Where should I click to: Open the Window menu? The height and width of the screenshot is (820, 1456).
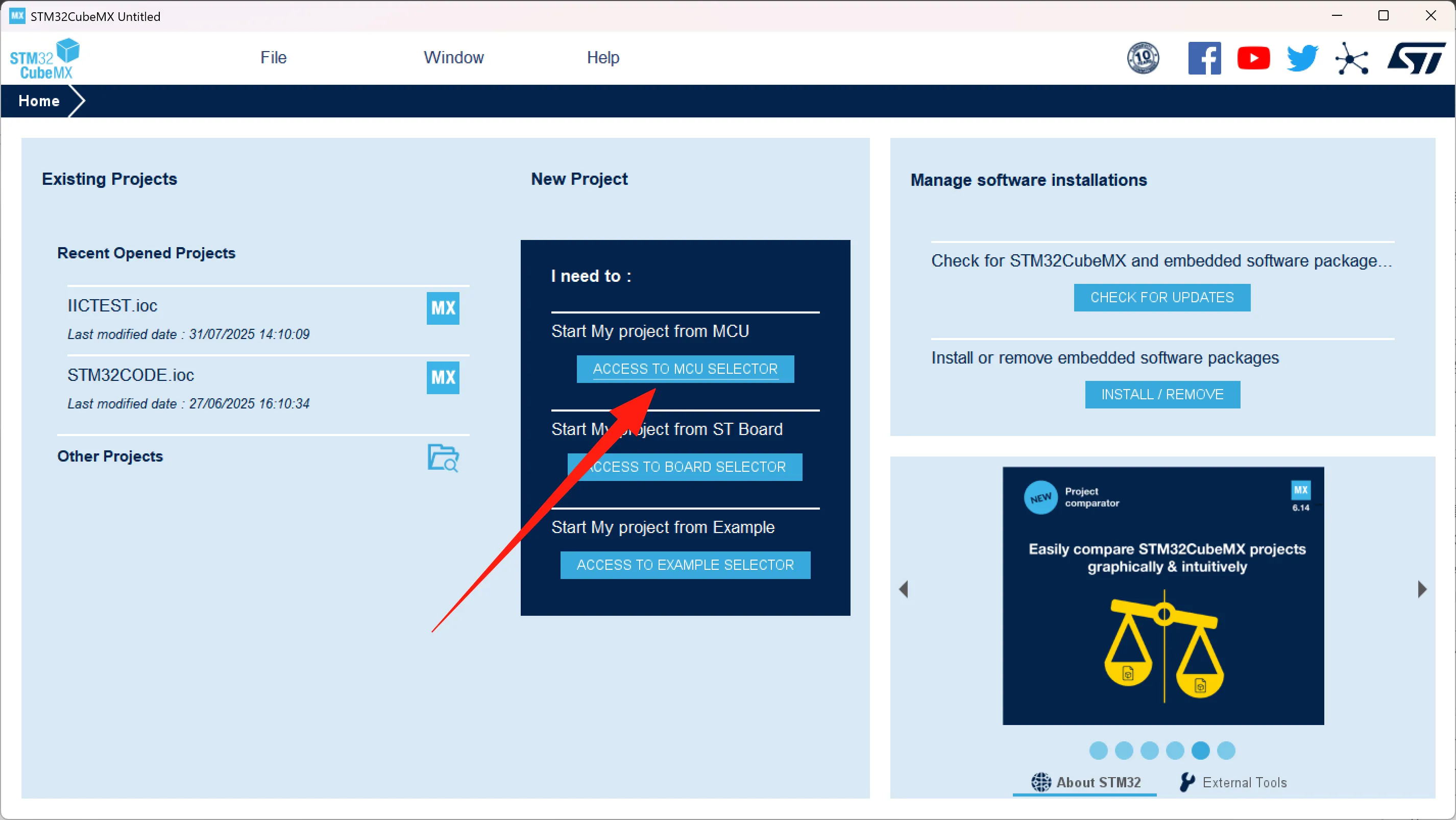tap(453, 57)
